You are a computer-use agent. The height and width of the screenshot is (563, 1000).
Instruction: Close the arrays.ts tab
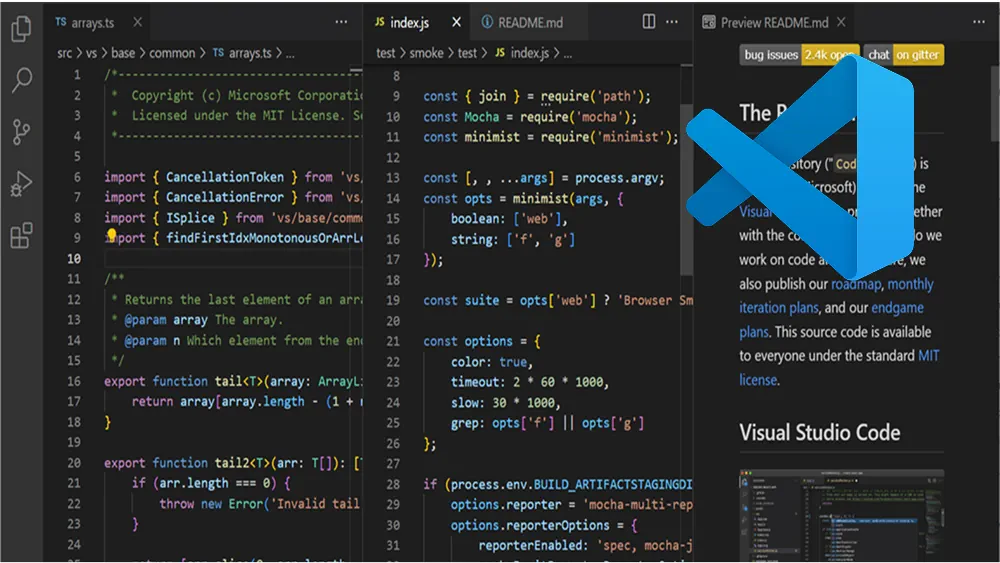(136, 22)
